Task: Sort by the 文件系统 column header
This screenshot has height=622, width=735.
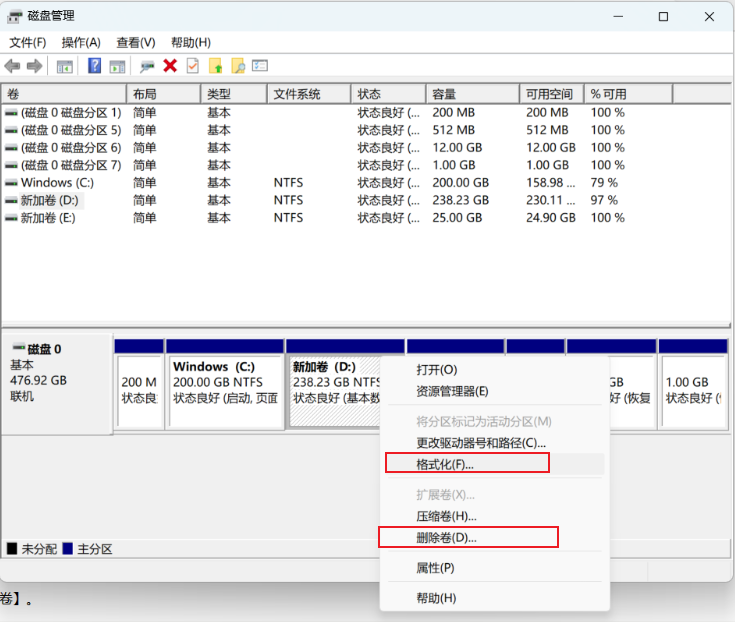Action: pos(309,94)
